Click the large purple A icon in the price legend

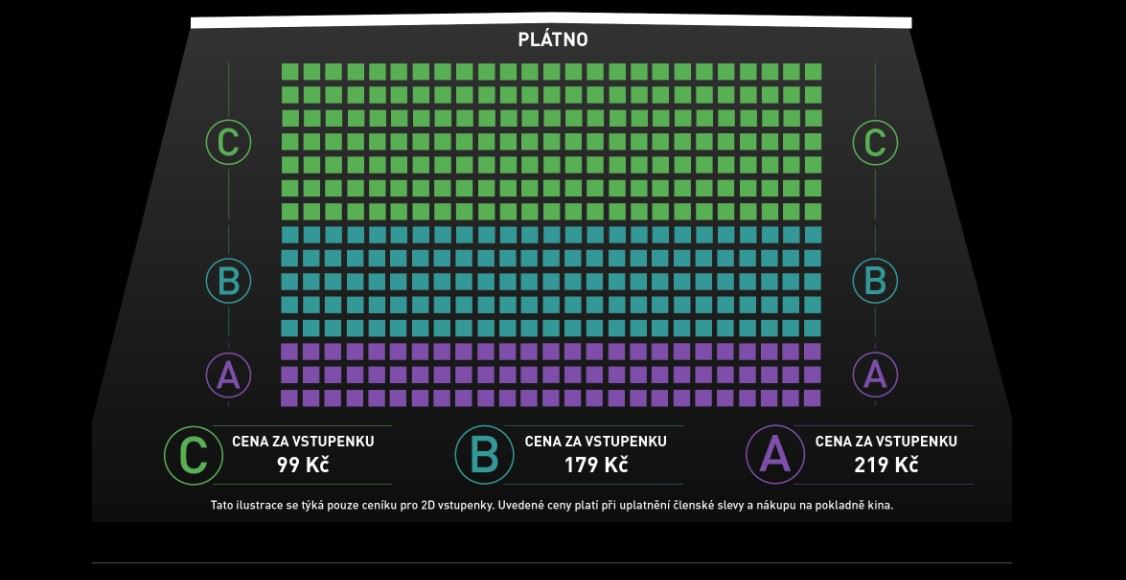pos(775,455)
